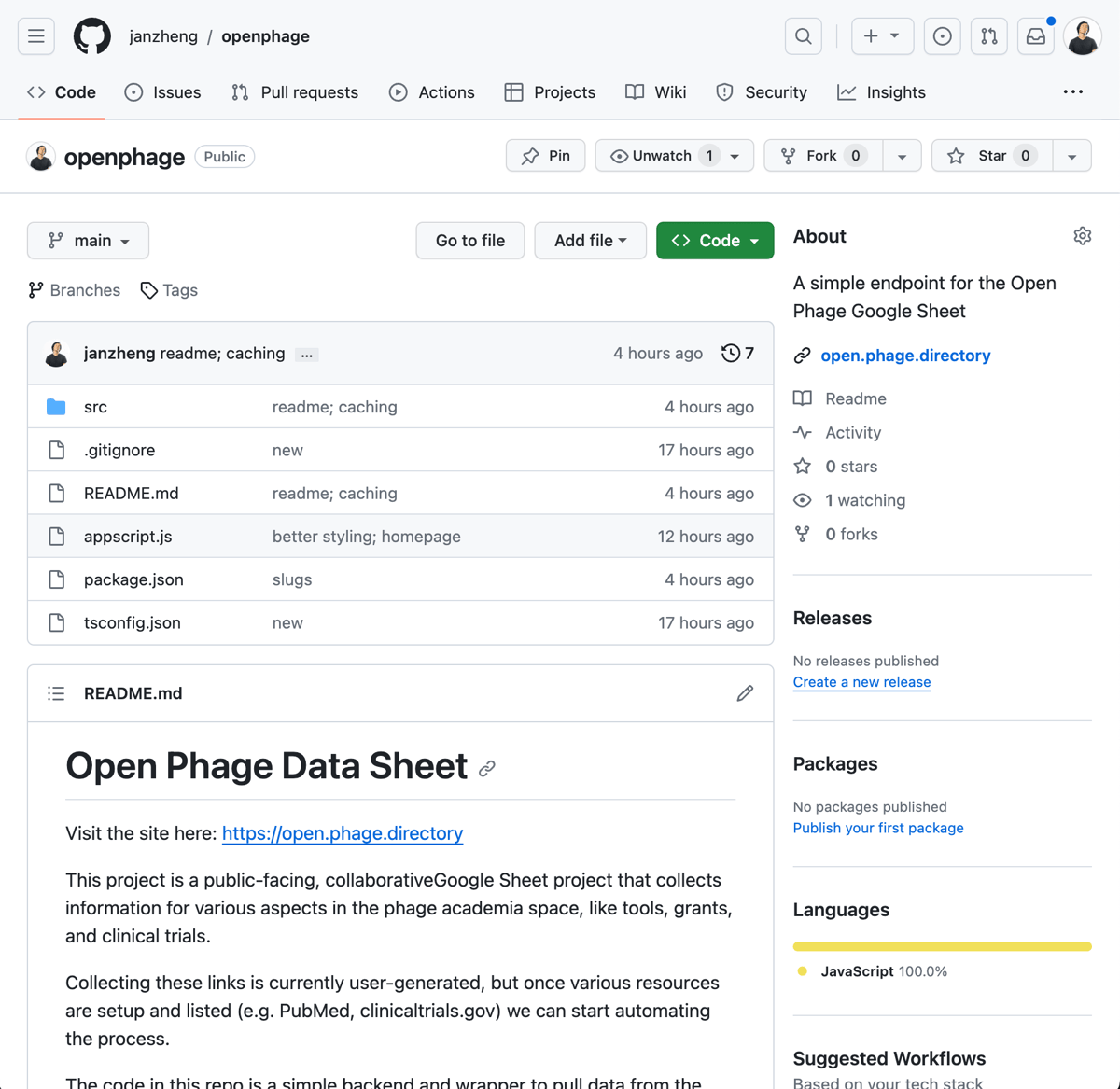Image resolution: width=1120 pixels, height=1089 pixels.
Task: Star the openphage repository
Action: pyautogui.click(x=992, y=156)
